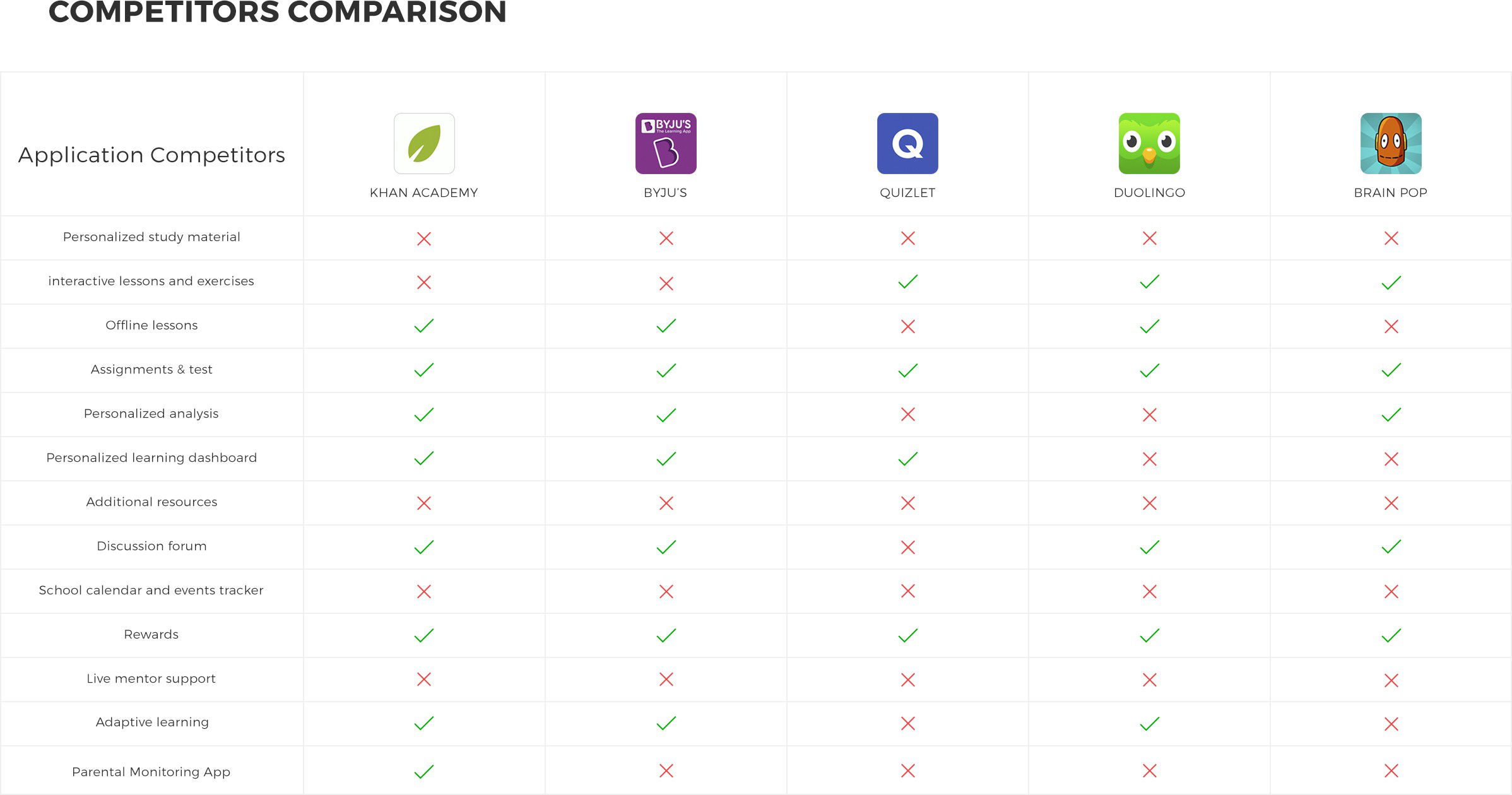Click the Khan Academy leaf logo
Viewport: 1512px width, 795px height.
click(424, 143)
